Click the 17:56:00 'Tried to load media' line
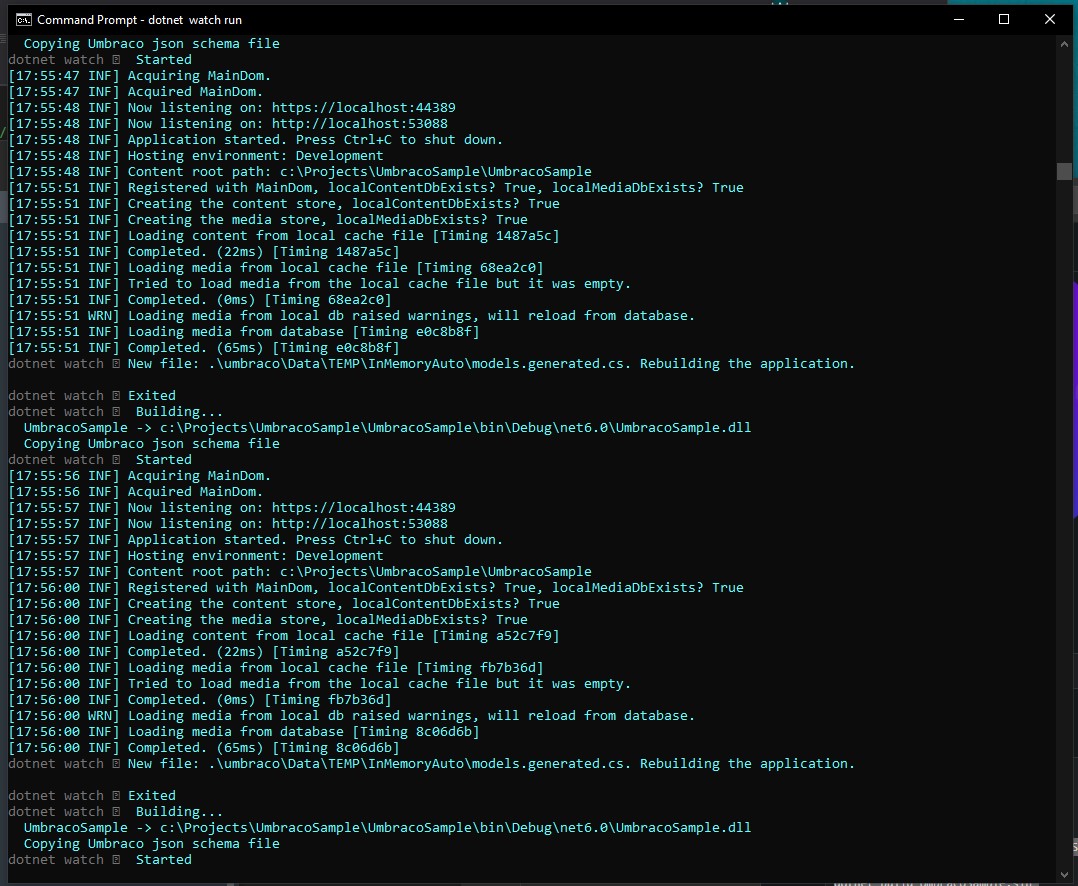The height and width of the screenshot is (886, 1078). point(320,684)
